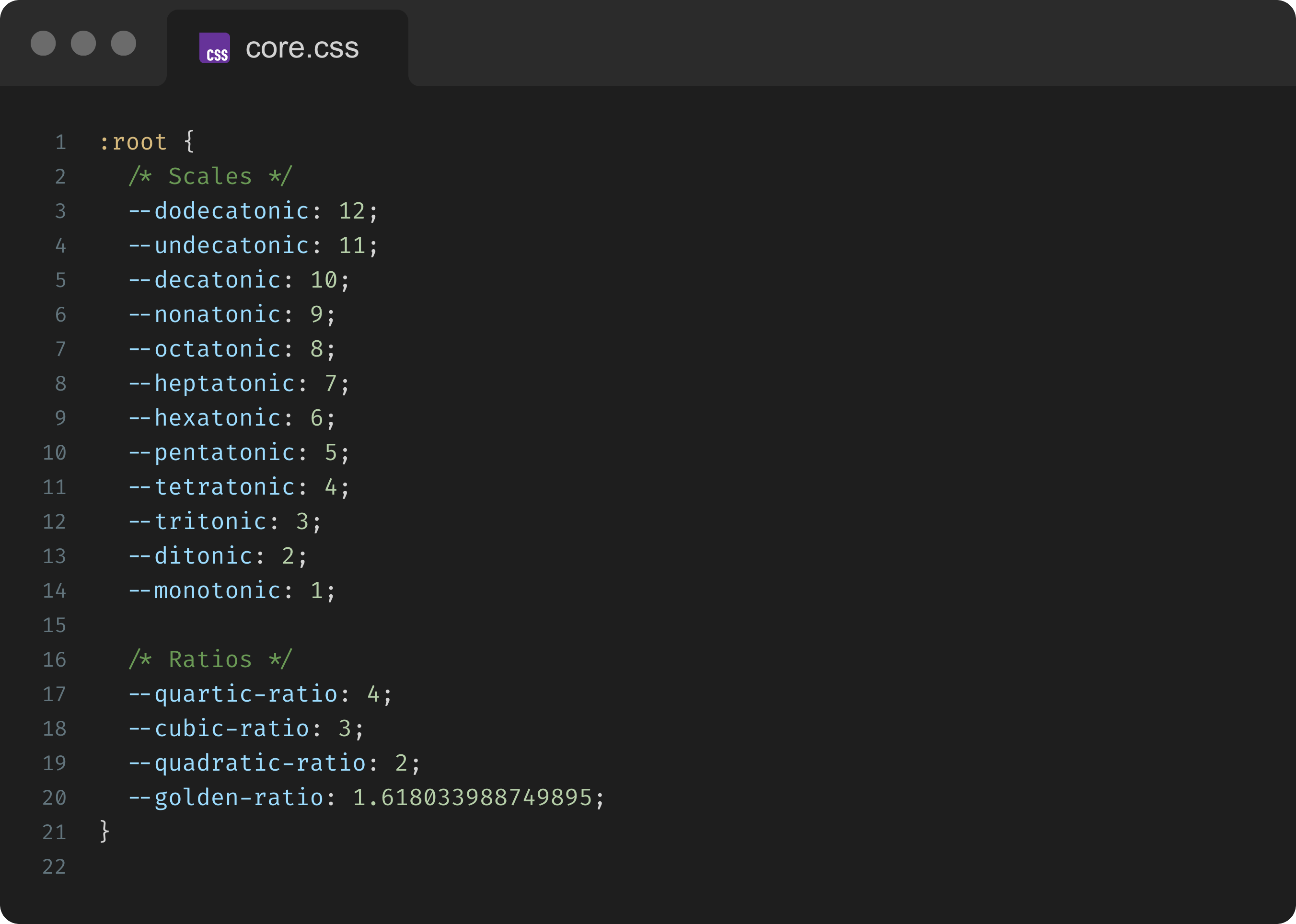The image size is (1296, 924).
Task: Click the --quadratic-ratio property name
Action: click(247, 763)
